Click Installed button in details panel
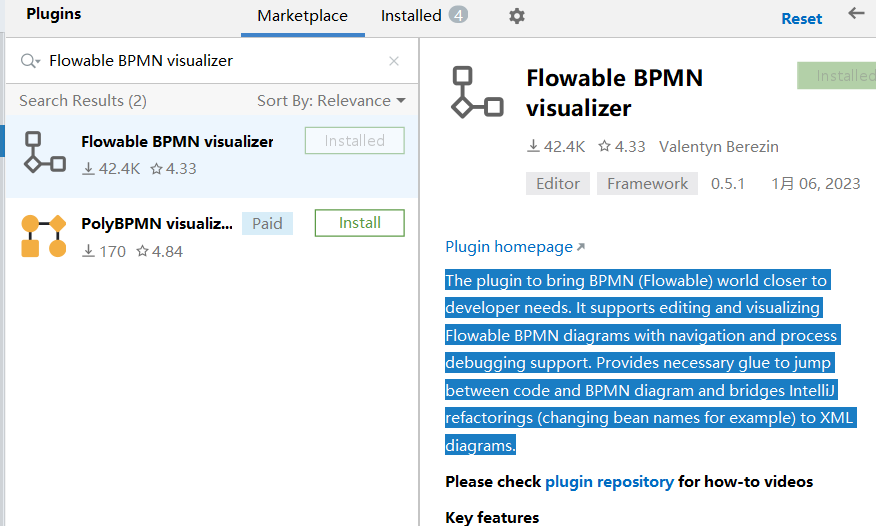This screenshot has width=876, height=526. click(836, 75)
